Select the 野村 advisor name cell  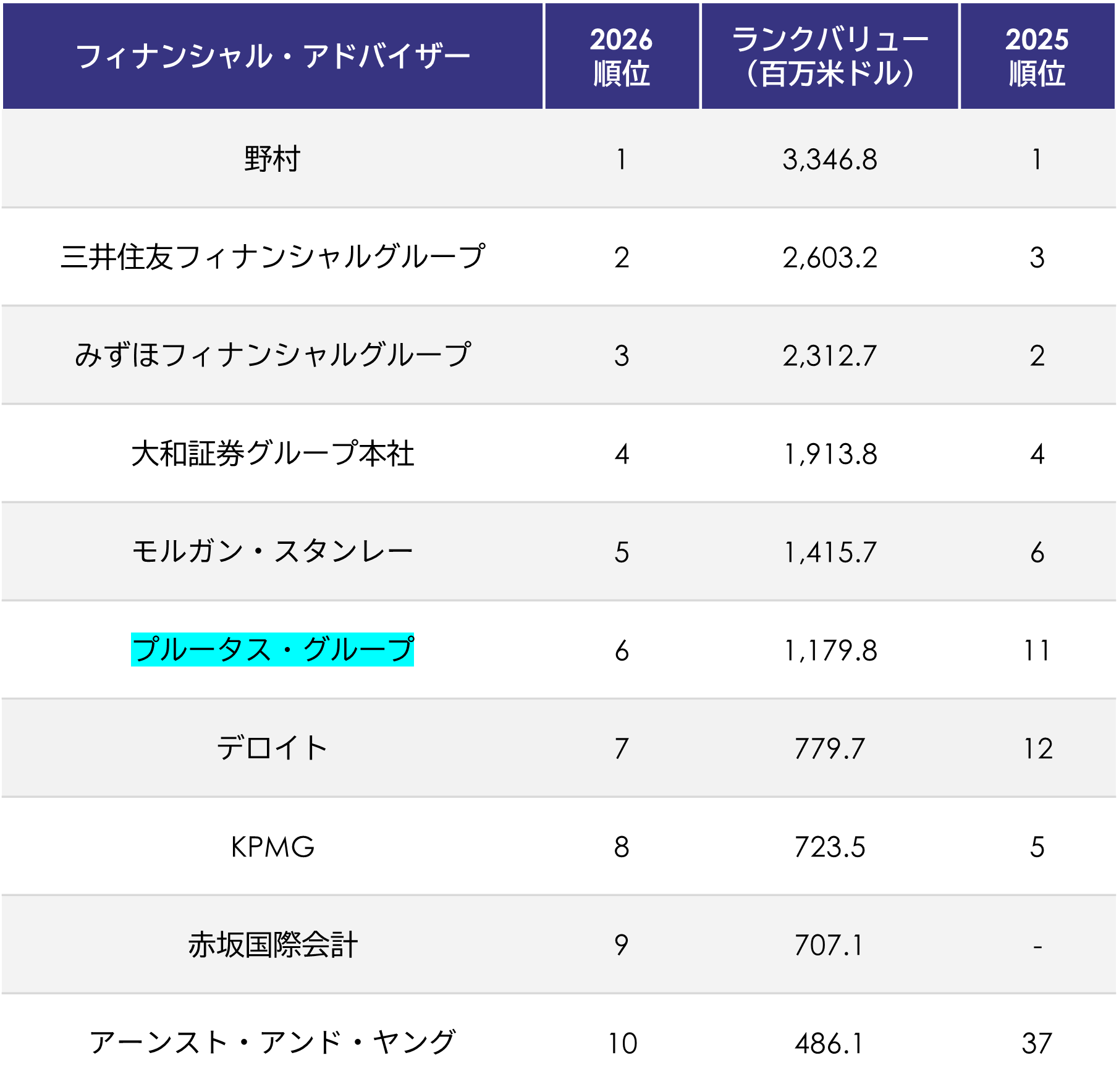pyautogui.click(x=272, y=159)
